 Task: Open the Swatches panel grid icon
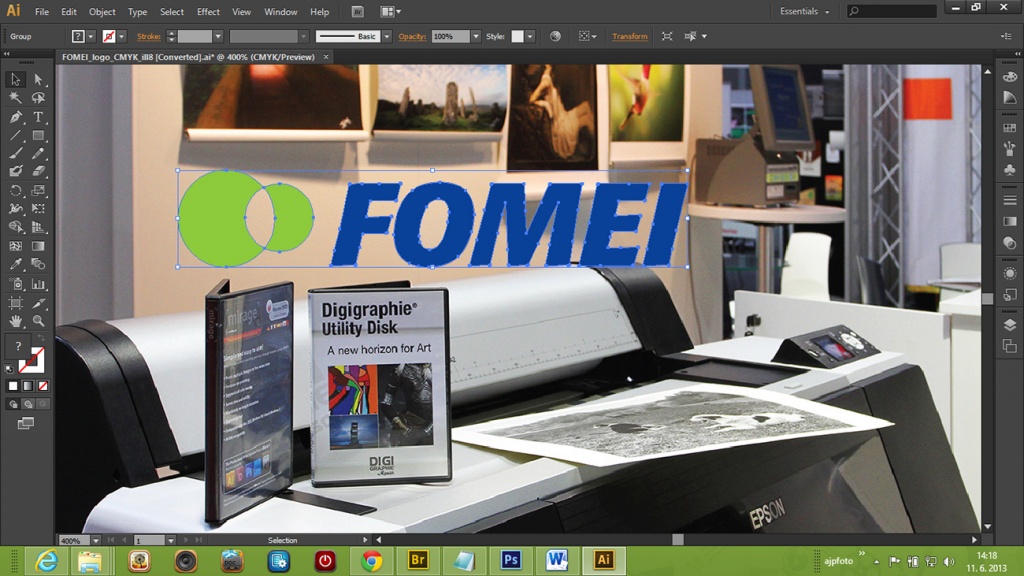[x=1010, y=128]
